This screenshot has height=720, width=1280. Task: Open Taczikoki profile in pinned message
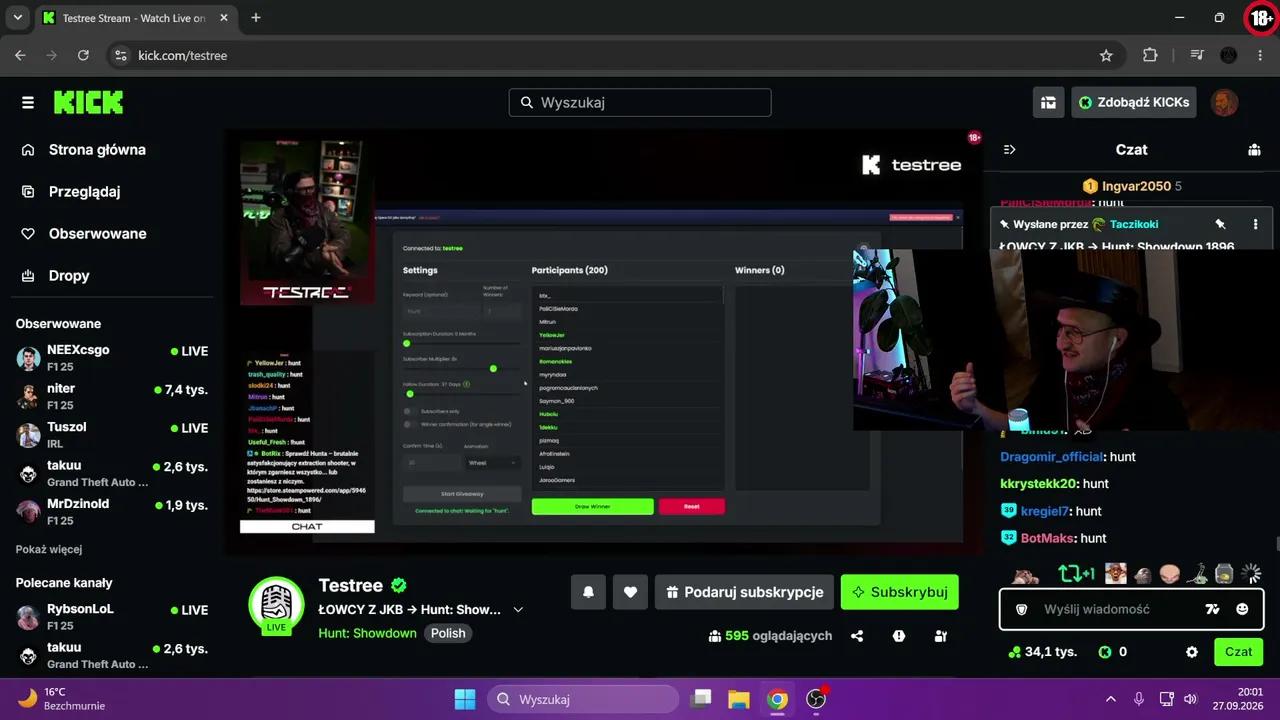click(x=1134, y=225)
